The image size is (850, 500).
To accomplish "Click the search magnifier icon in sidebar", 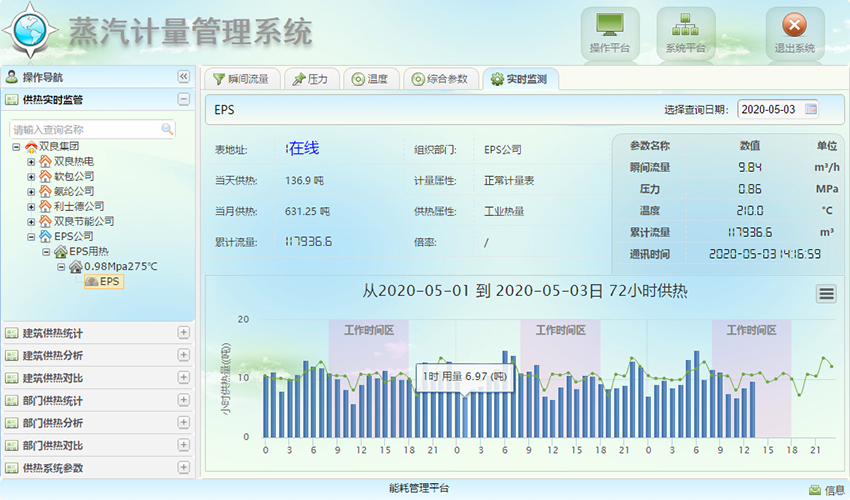I will click(x=167, y=129).
